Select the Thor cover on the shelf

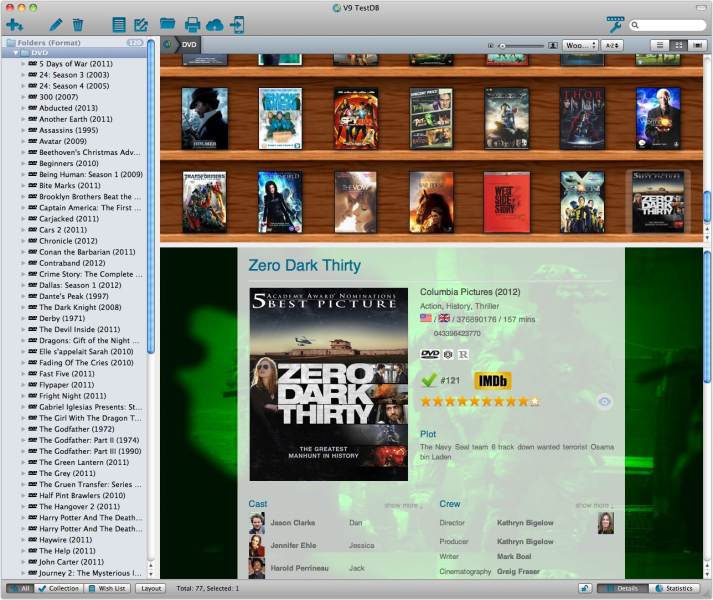(582, 118)
